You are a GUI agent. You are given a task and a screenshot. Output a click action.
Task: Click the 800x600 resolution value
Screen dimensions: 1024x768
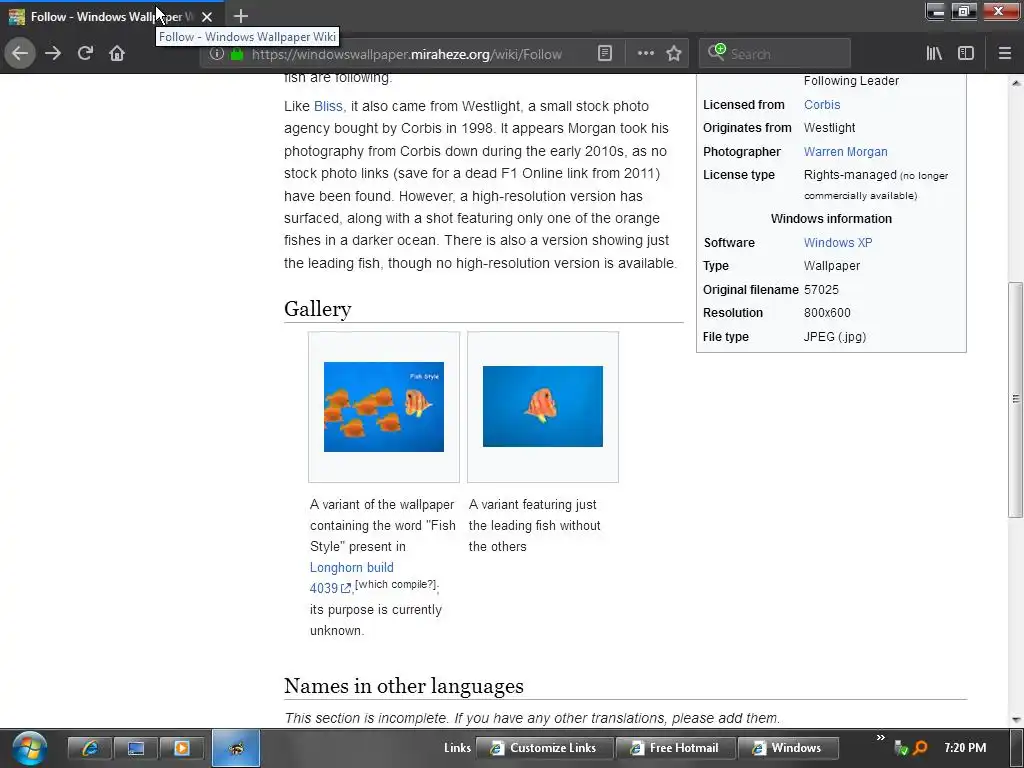click(827, 313)
